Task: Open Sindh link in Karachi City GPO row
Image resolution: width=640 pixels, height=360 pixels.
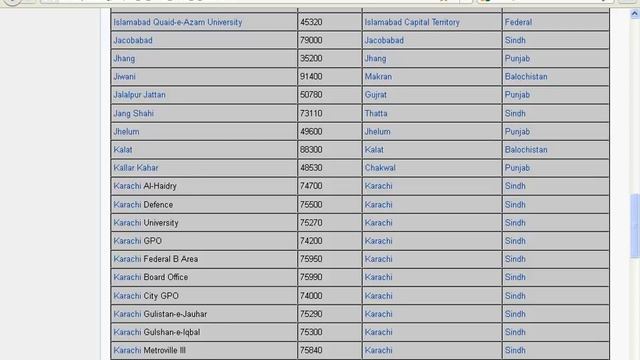Action: 515,296
